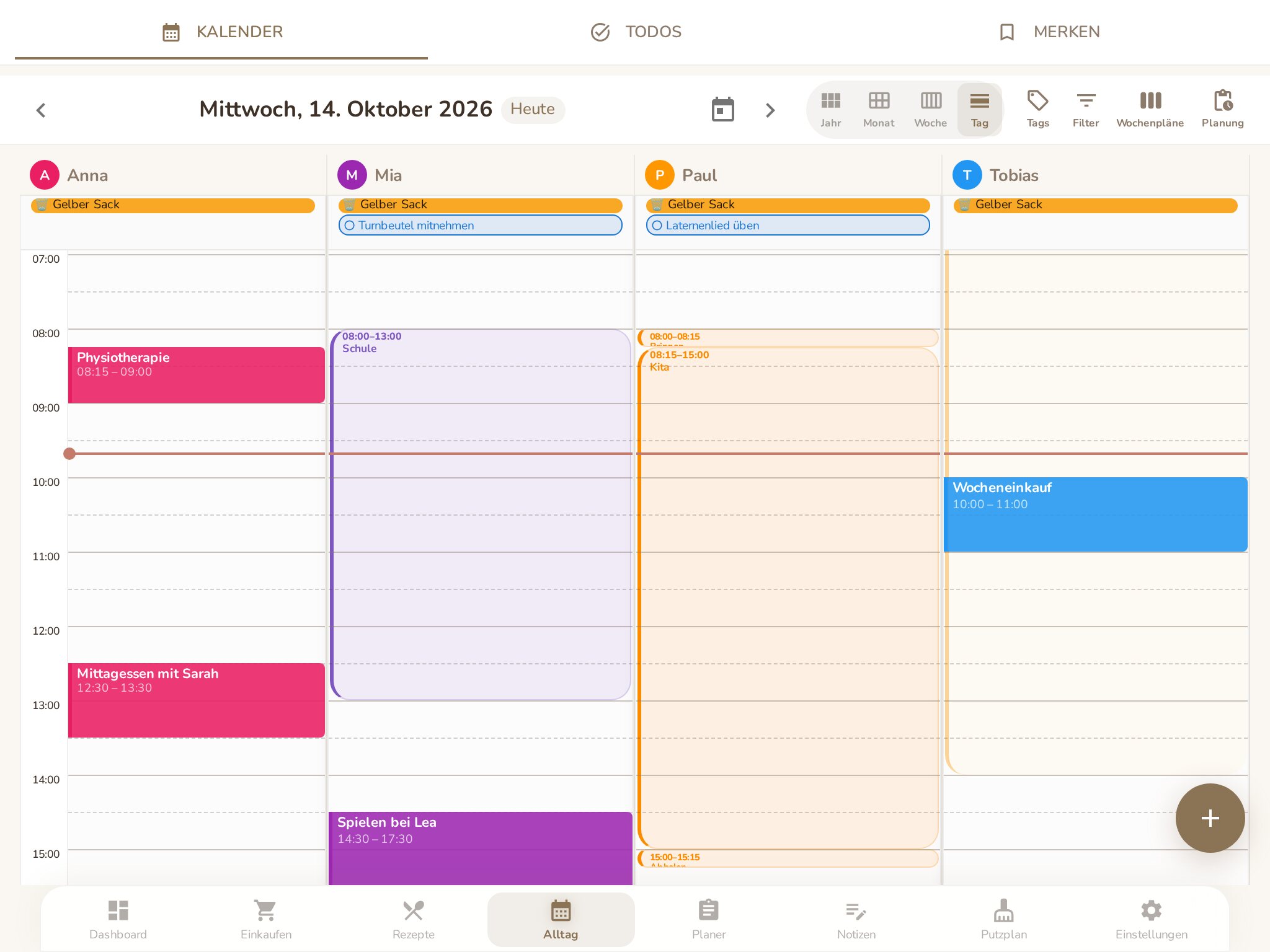Open Mia's Schule time block
This screenshot has height=952, width=1270.
pos(481,514)
